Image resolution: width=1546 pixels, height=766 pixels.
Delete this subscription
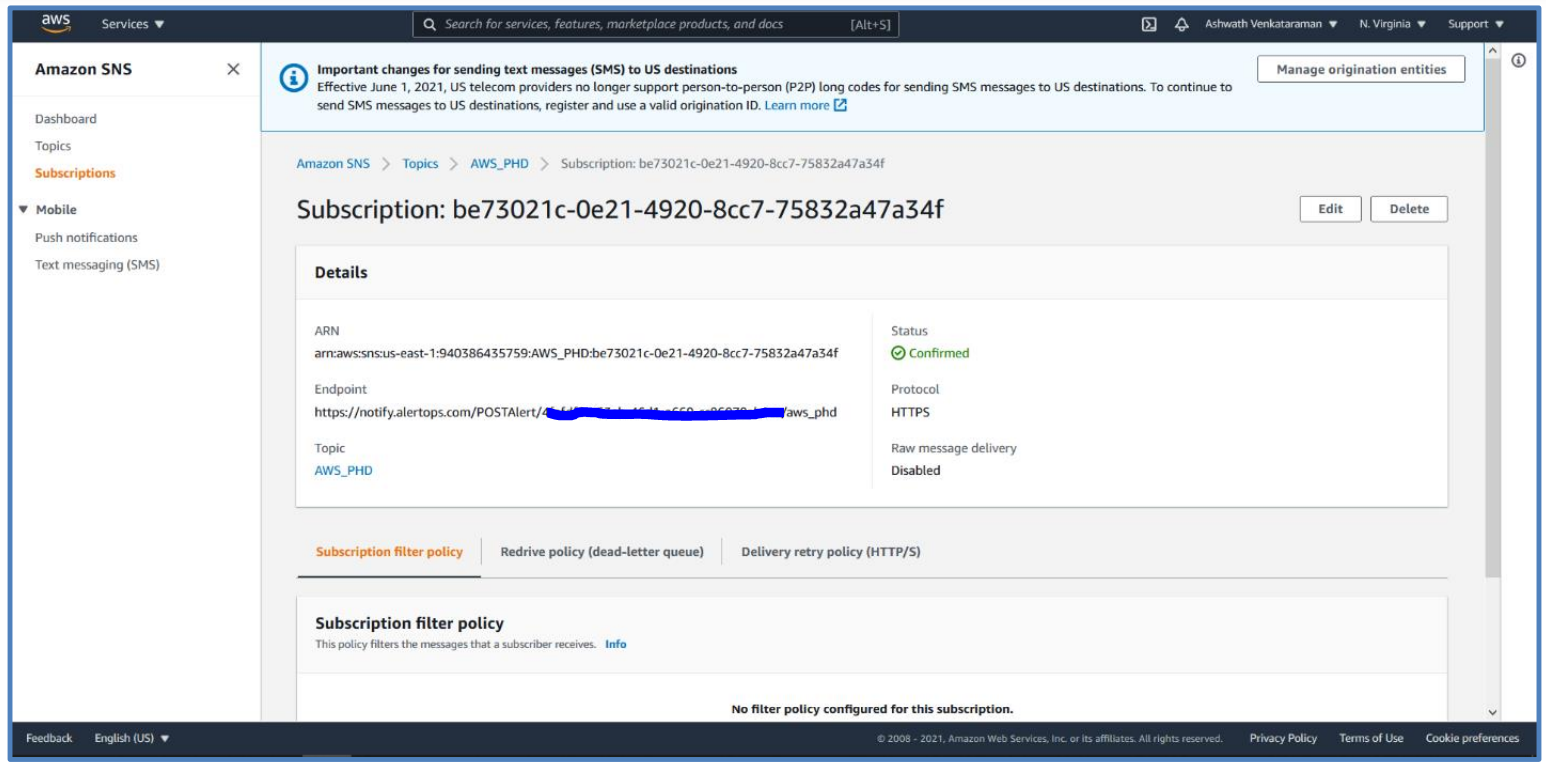pos(1408,209)
